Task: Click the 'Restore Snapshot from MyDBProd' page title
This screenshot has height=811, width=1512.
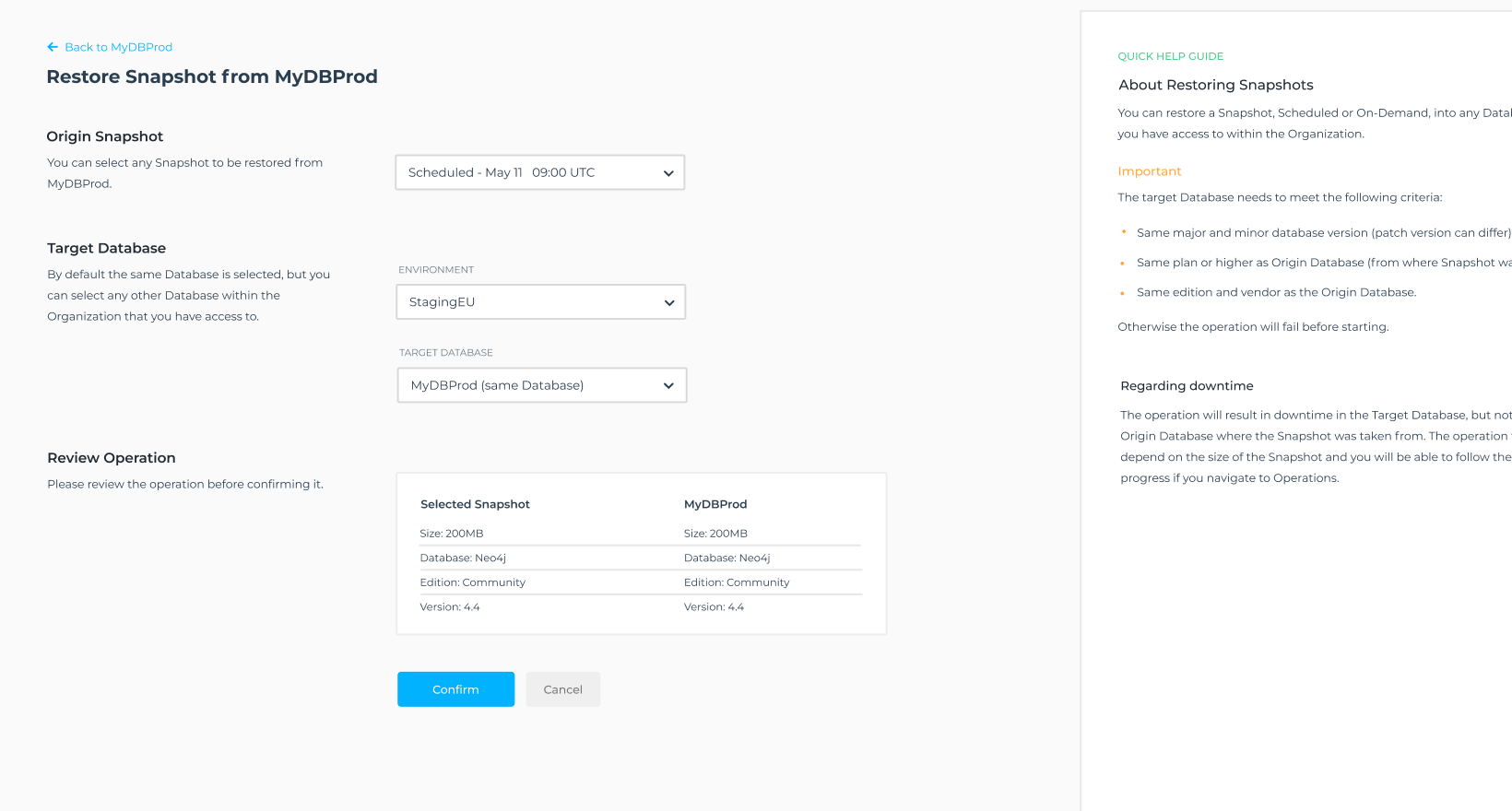Action: (212, 76)
